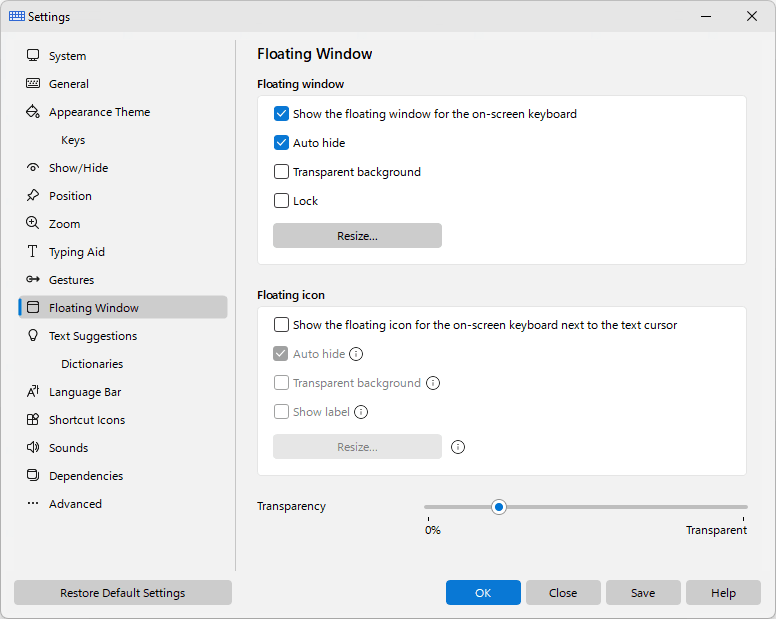Go to Appearance Theme settings
The width and height of the screenshot is (776, 619).
[x=123, y=112]
